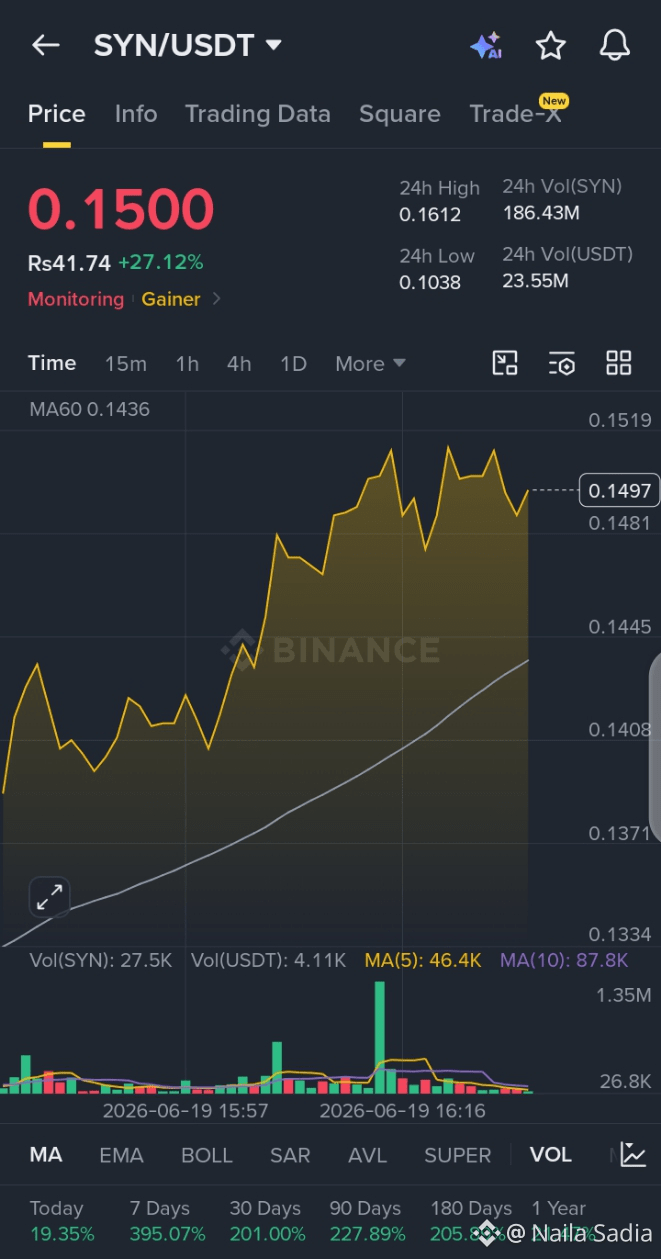Image resolution: width=661 pixels, height=1259 pixels.
Task: Tap the 7 Days 395.07% performance
Action: pyautogui.click(x=167, y=1221)
